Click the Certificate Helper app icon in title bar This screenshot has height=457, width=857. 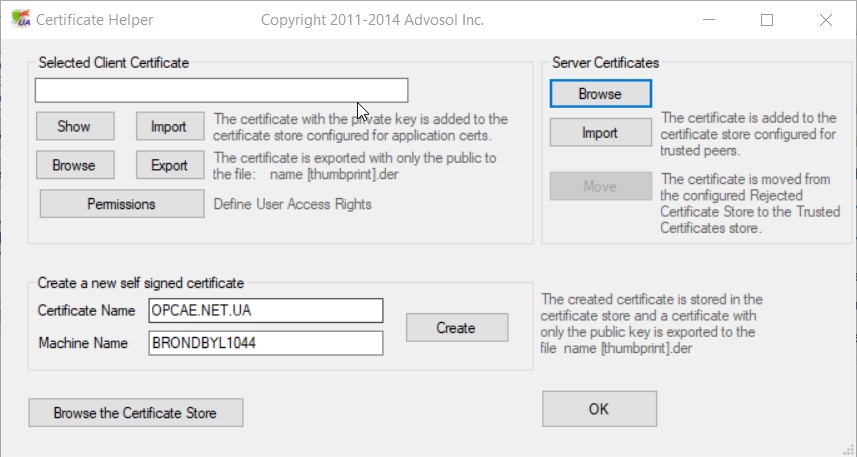(21, 20)
